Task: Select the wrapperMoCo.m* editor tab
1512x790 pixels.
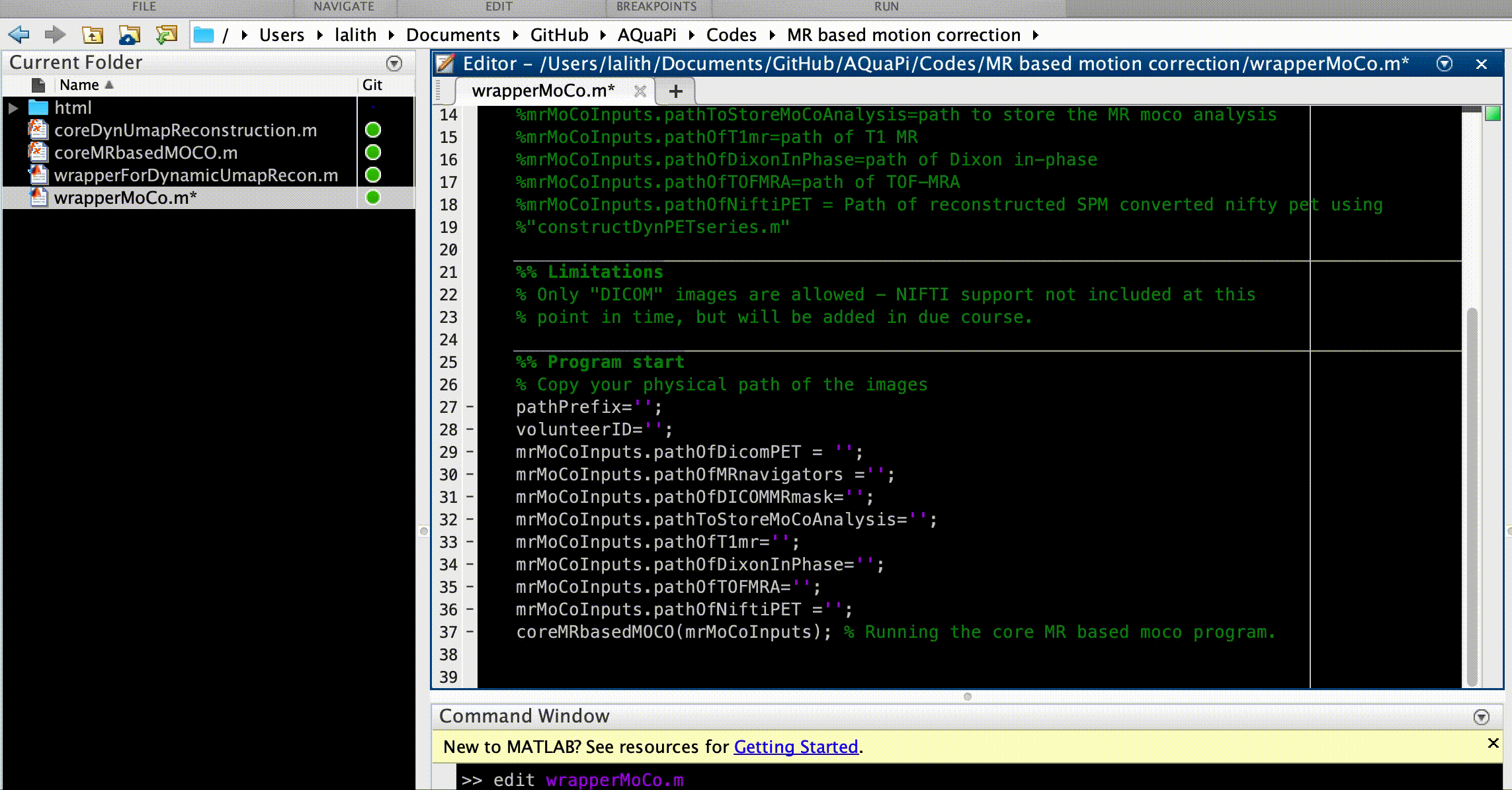Action: coord(542,91)
